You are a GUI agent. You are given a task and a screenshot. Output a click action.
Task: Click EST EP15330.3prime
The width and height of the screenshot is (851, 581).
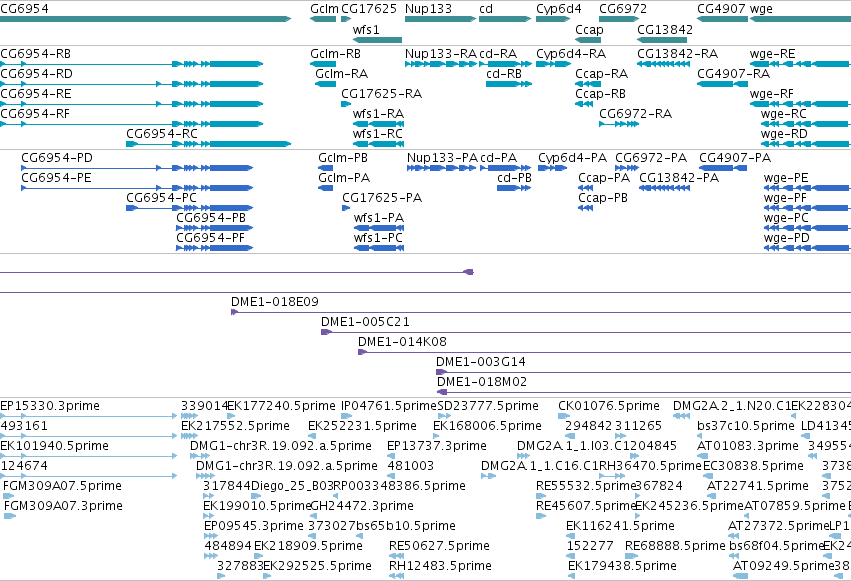[x=50, y=406]
